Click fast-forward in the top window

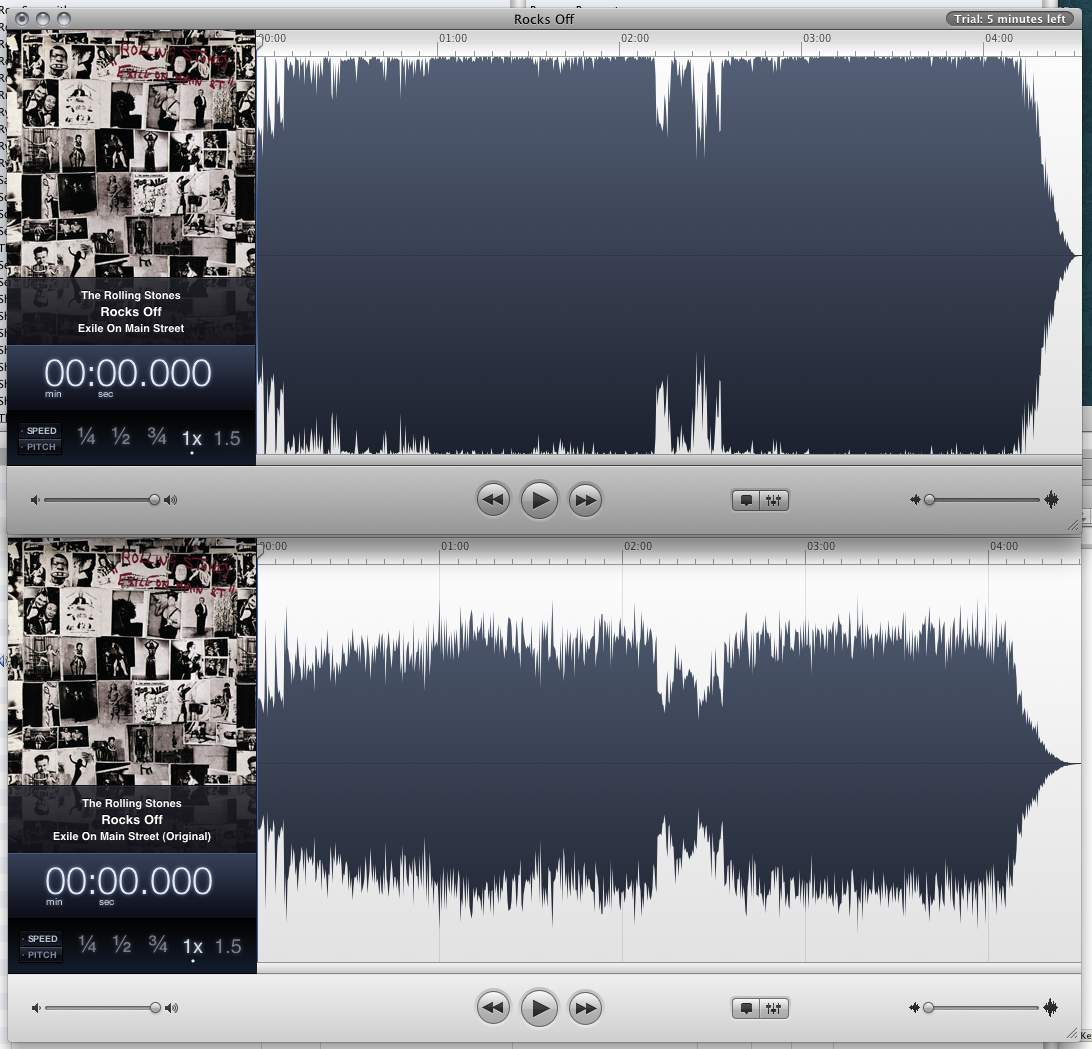[585, 499]
